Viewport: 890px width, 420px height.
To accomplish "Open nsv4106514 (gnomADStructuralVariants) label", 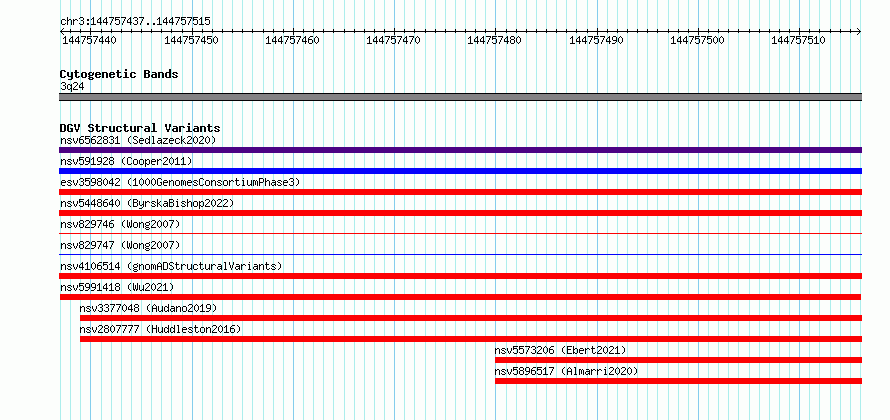I will coord(171,266).
